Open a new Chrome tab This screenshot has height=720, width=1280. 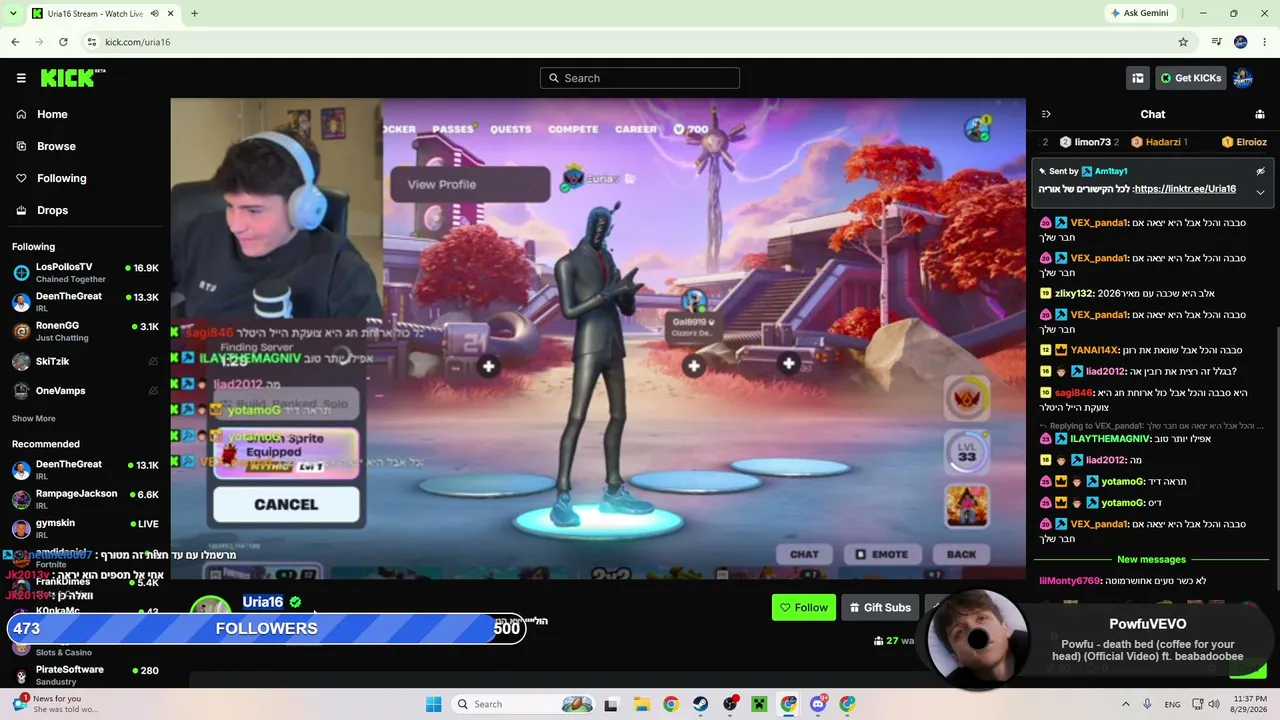pyautogui.click(x=194, y=13)
